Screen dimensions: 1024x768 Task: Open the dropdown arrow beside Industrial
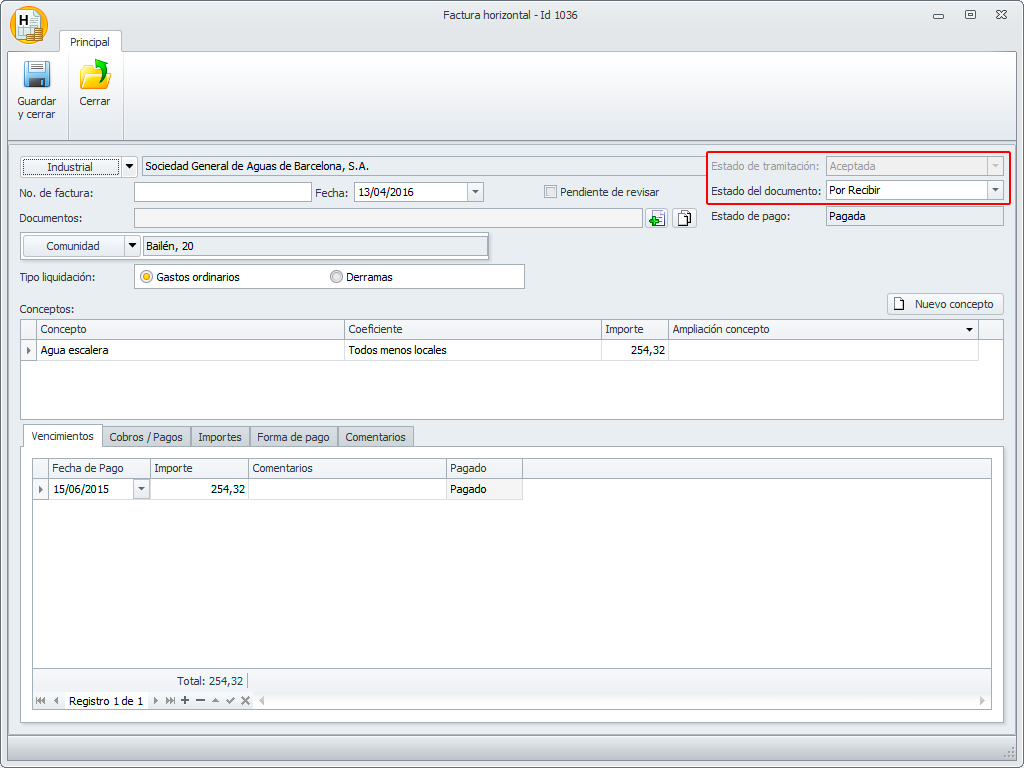pyautogui.click(x=130, y=167)
